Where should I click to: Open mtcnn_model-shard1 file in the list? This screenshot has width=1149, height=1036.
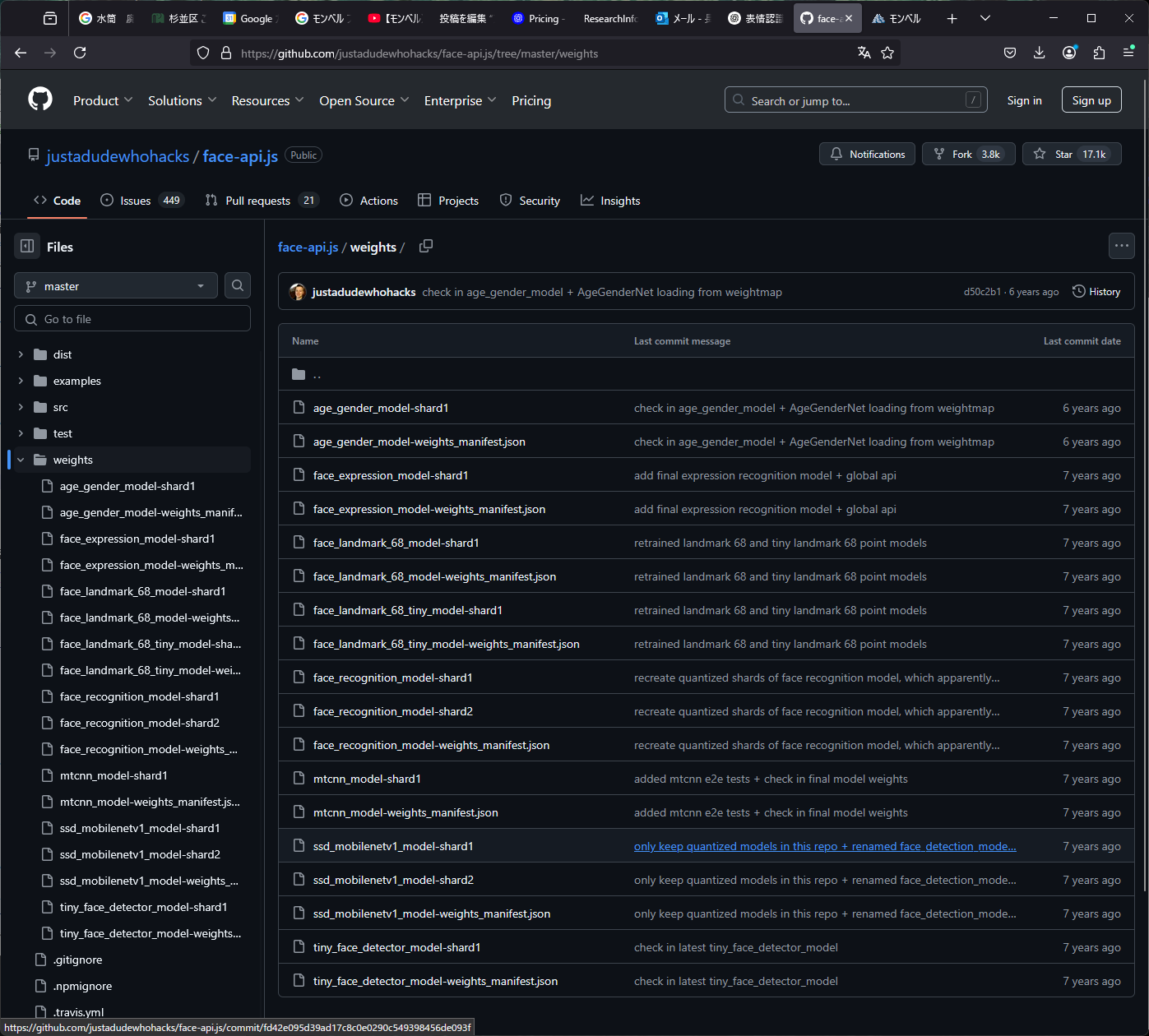(x=367, y=779)
